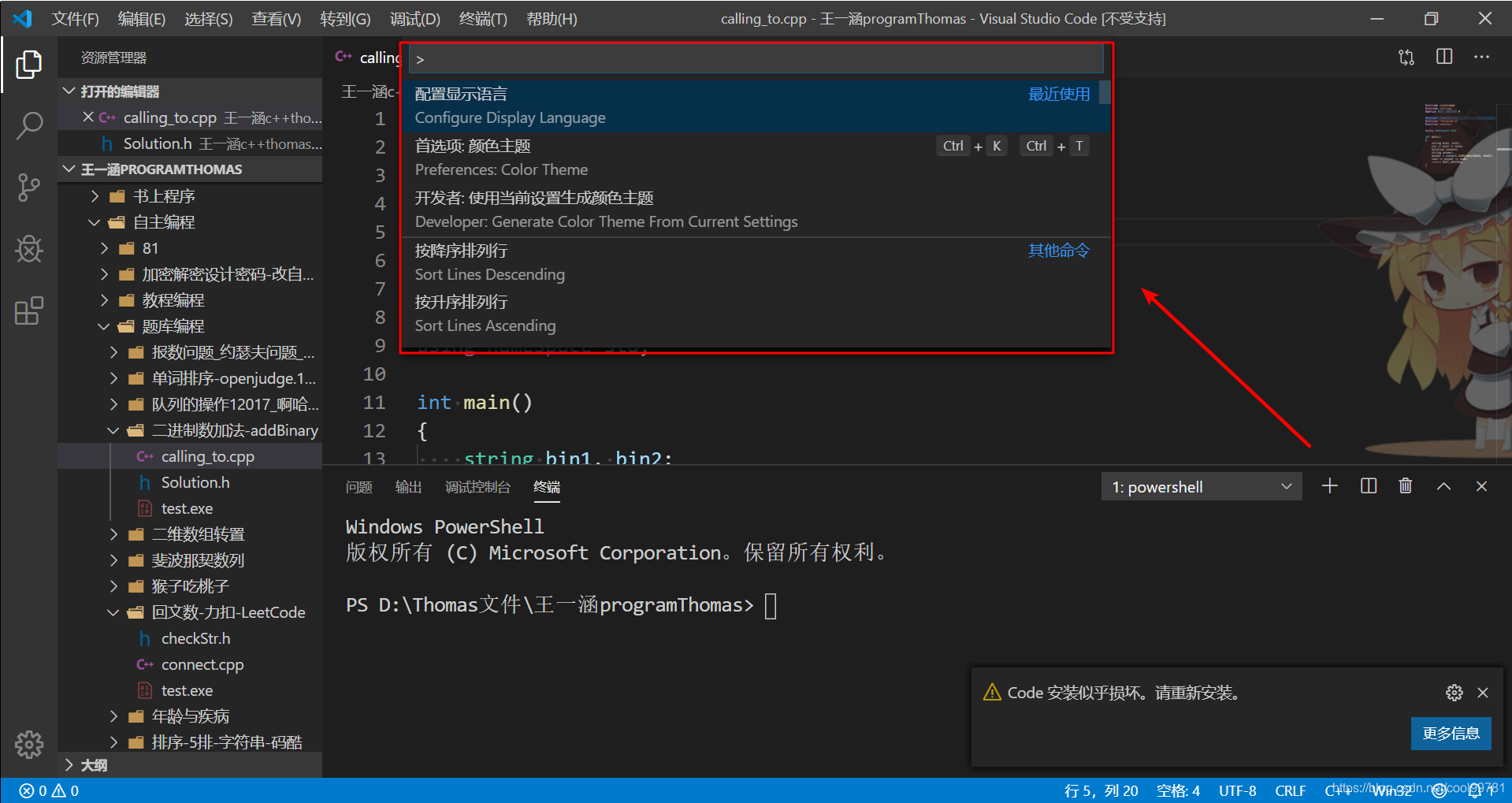Close the terminal panel

pyautogui.click(x=1481, y=486)
